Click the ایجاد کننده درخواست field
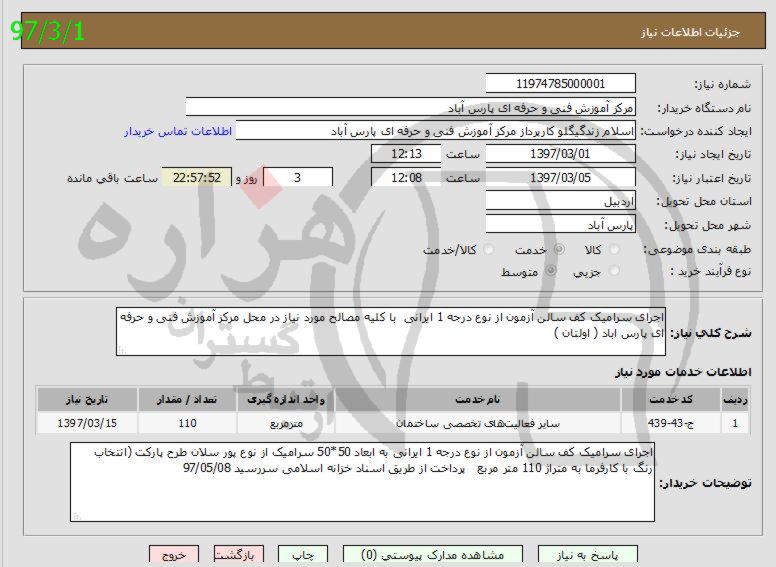The height and width of the screenshot is (567, 776). (436, 131)
